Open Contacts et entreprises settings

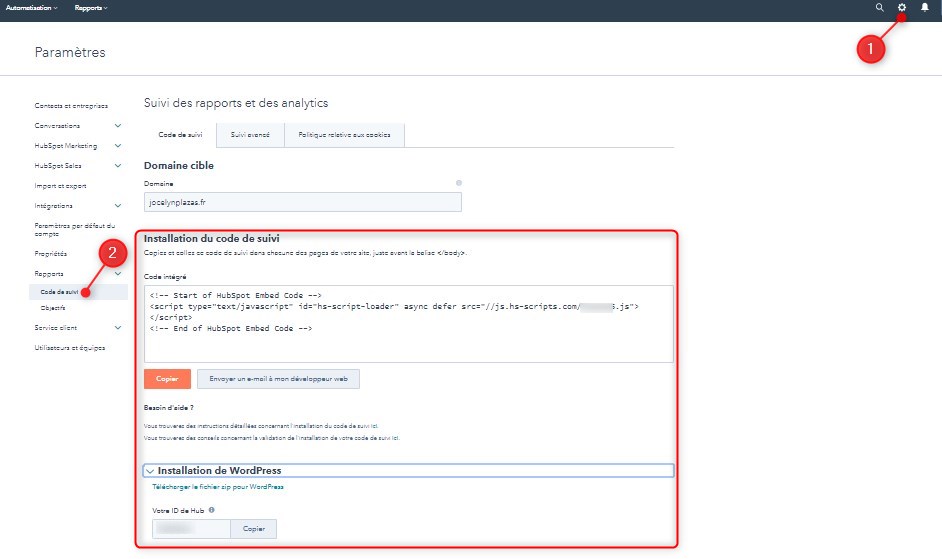coord(71,106)
